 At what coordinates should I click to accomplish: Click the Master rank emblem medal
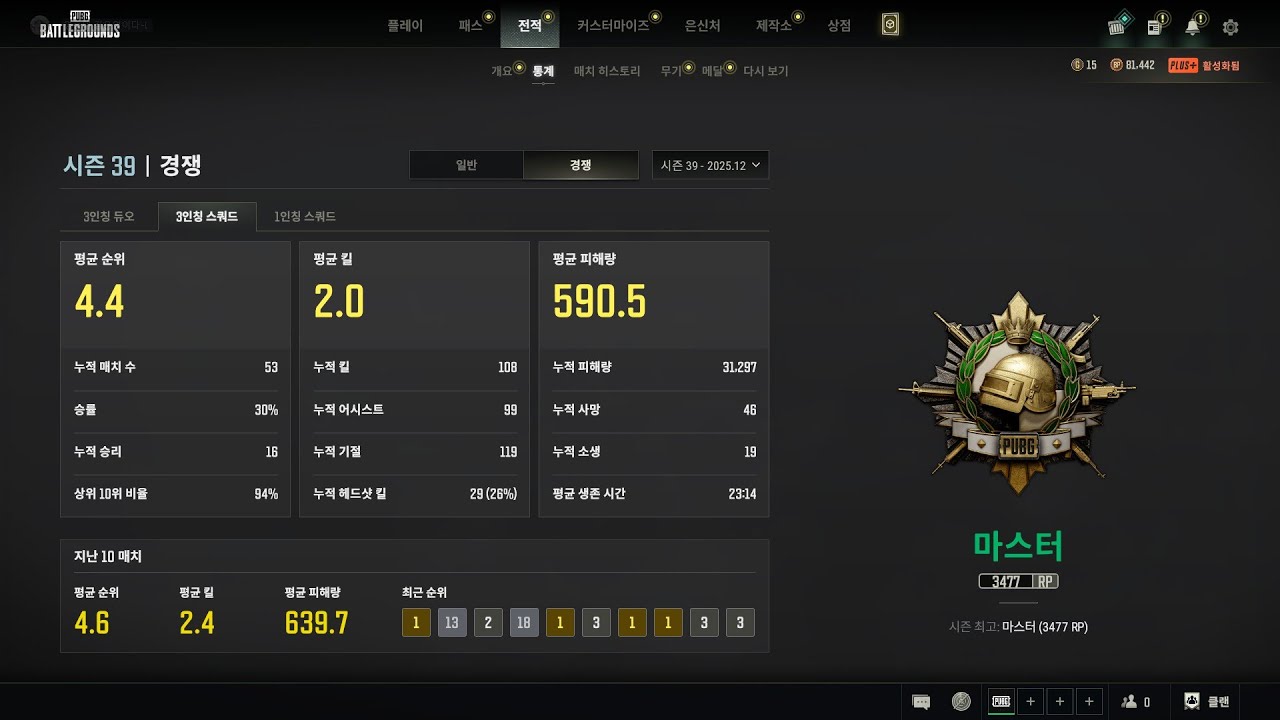[1017, 393]
